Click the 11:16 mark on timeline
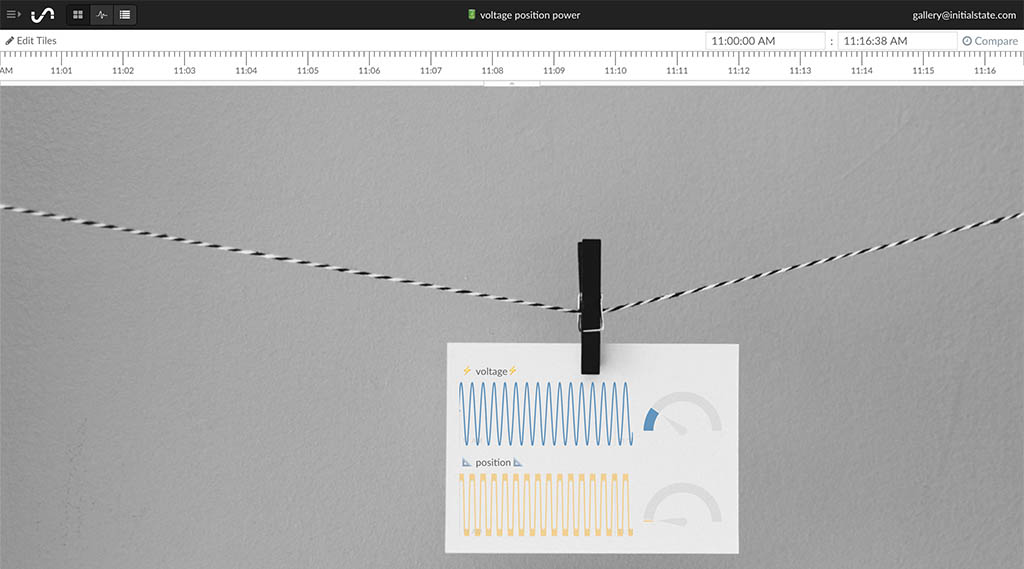The width and height of the screenshot is (1024, 569). click(985, 70)
